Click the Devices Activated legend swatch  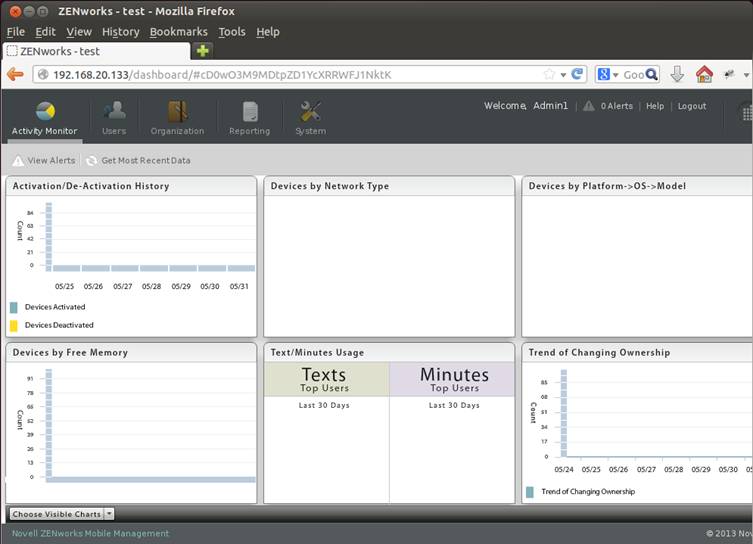[x=13, y=307]
